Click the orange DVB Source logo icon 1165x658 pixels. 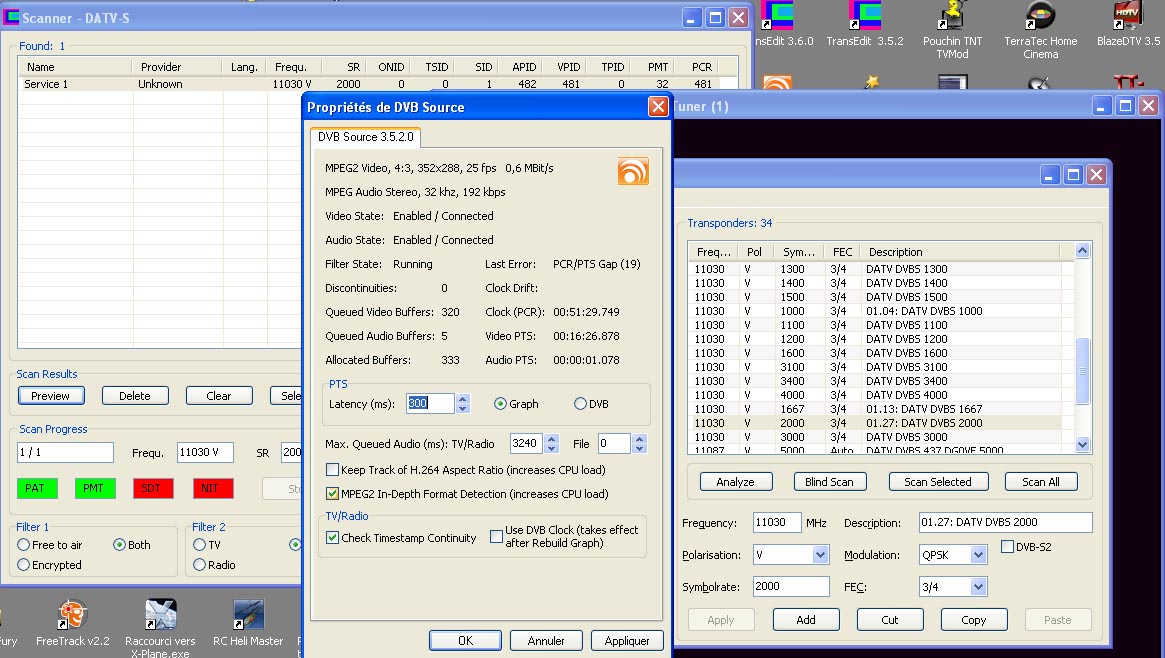(633, 171)
